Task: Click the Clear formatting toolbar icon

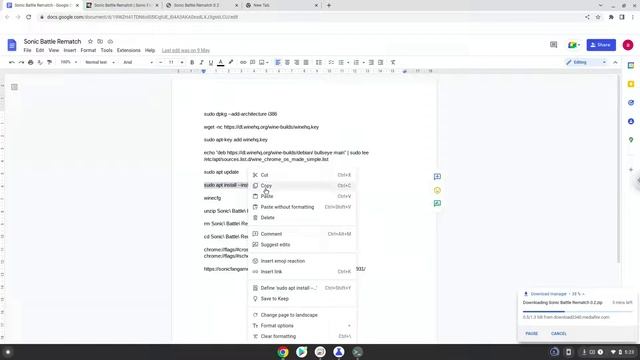Action: (393, 62)
